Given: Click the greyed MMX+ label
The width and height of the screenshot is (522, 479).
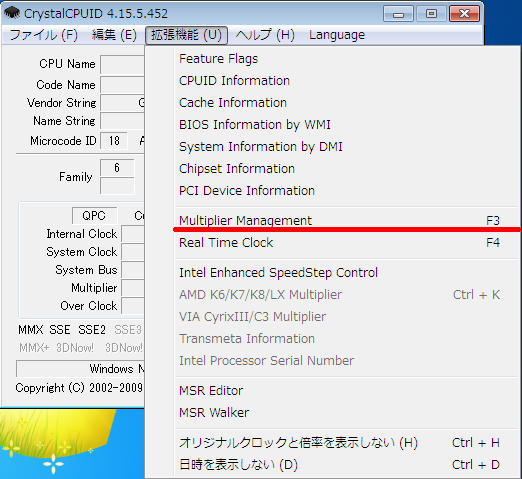Looking at the screenshot, I should [x=34, y=348].
